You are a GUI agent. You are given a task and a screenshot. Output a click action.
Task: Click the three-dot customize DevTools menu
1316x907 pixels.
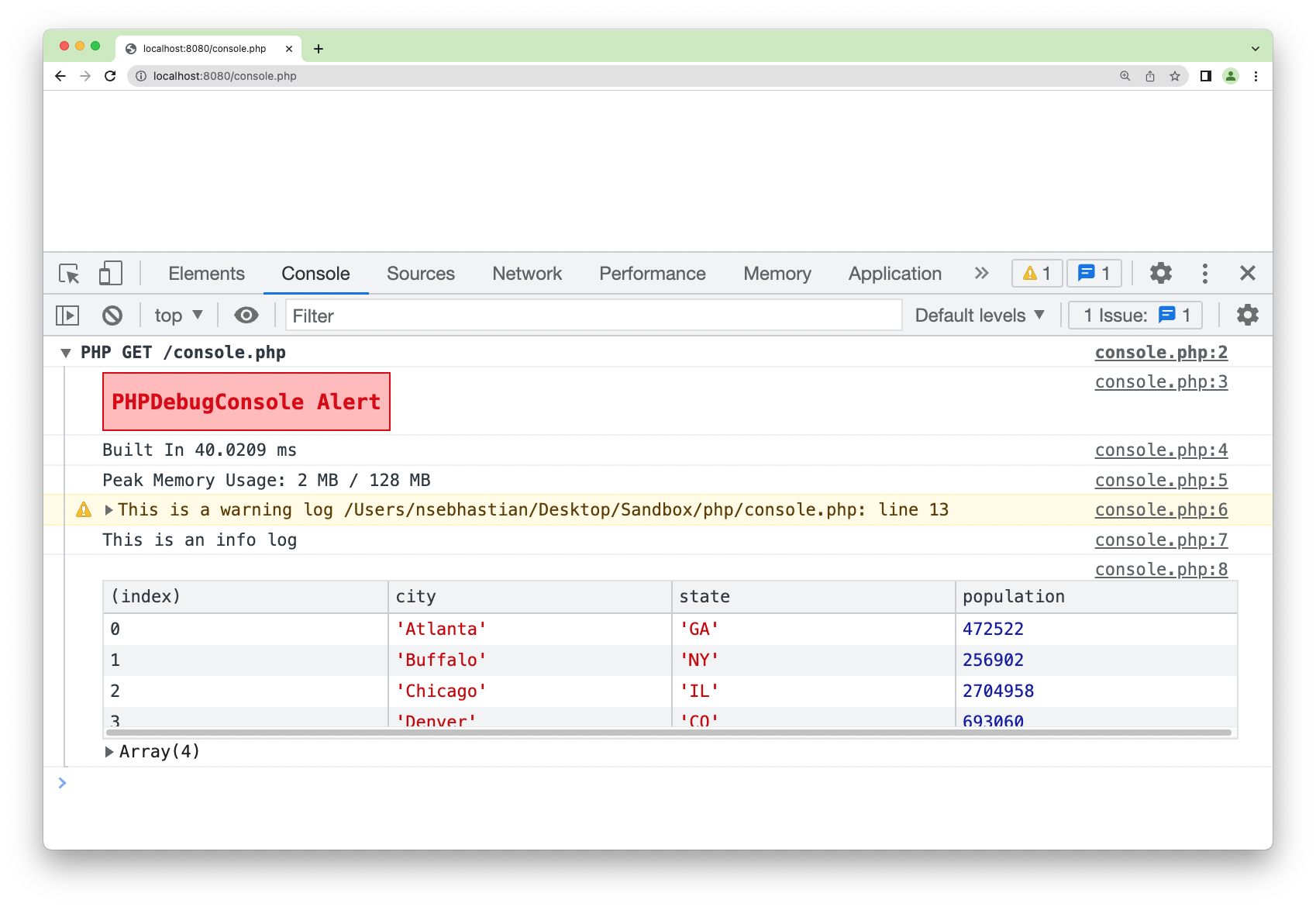[1204, 273]
